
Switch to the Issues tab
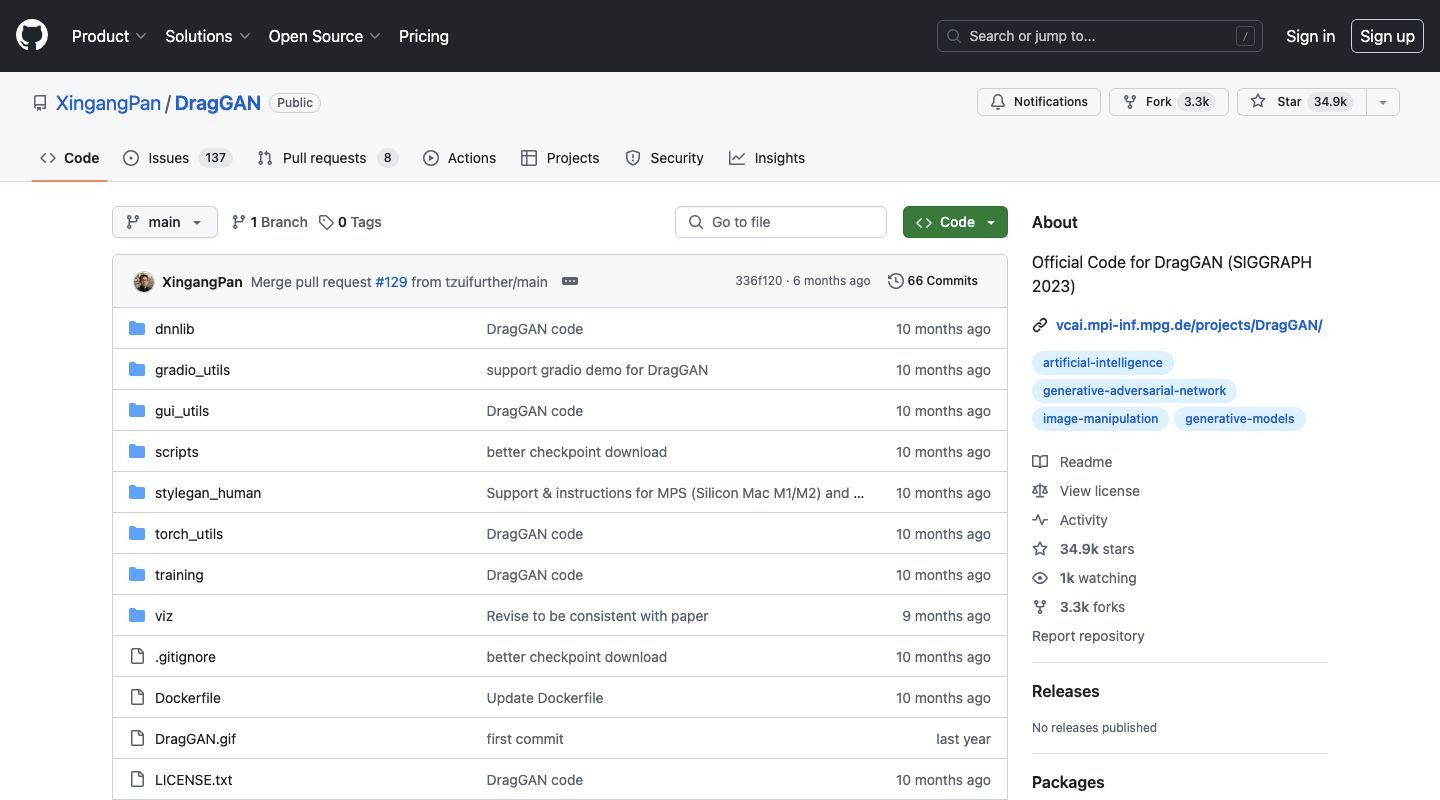pos(177,158)
